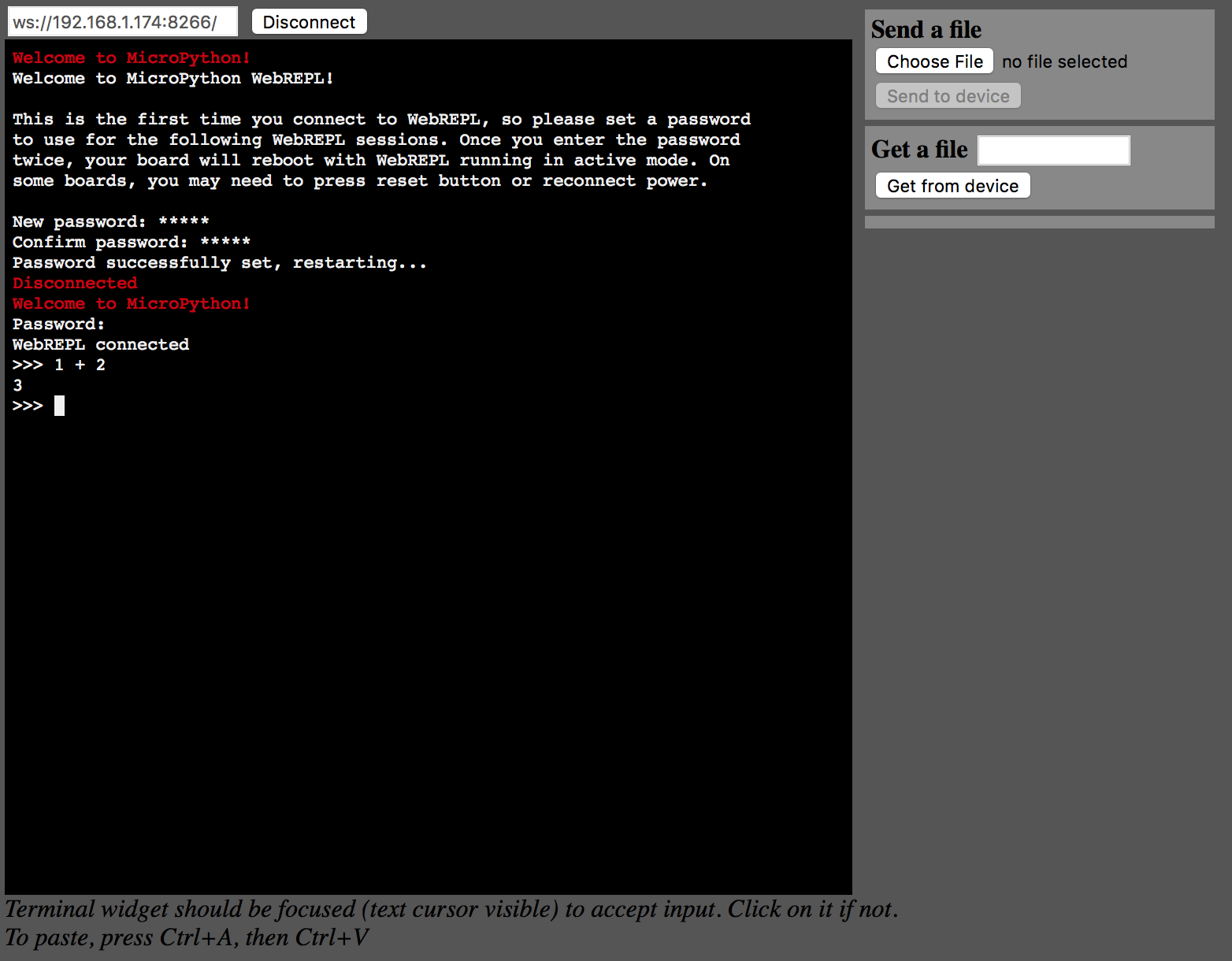Click 'Welcome to MicroPython WebREPL!' line
Viewport: 1232px width, 961px height.
tap(173, 78)
